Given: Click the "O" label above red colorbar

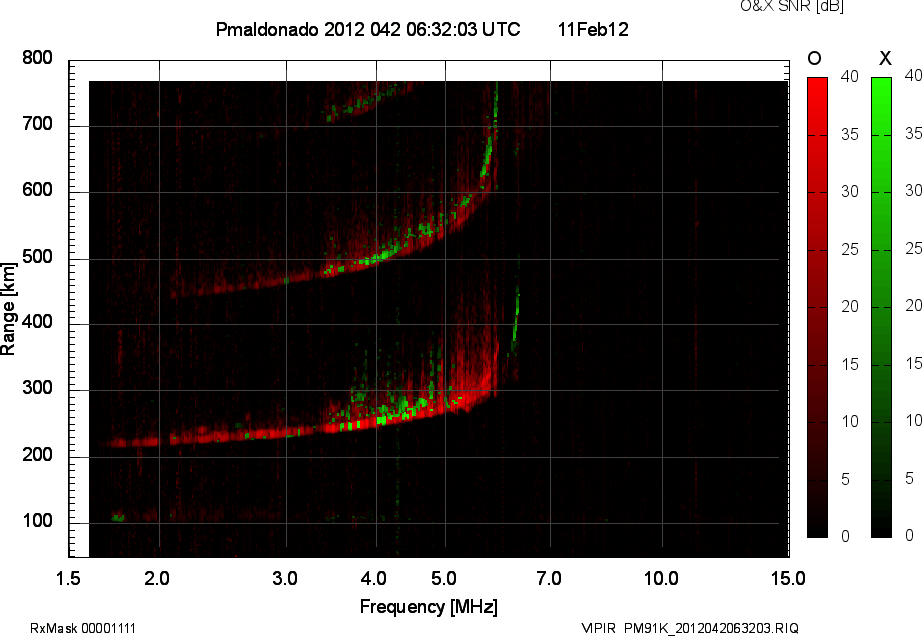Looking at the screenshot, I should point(815,58).
